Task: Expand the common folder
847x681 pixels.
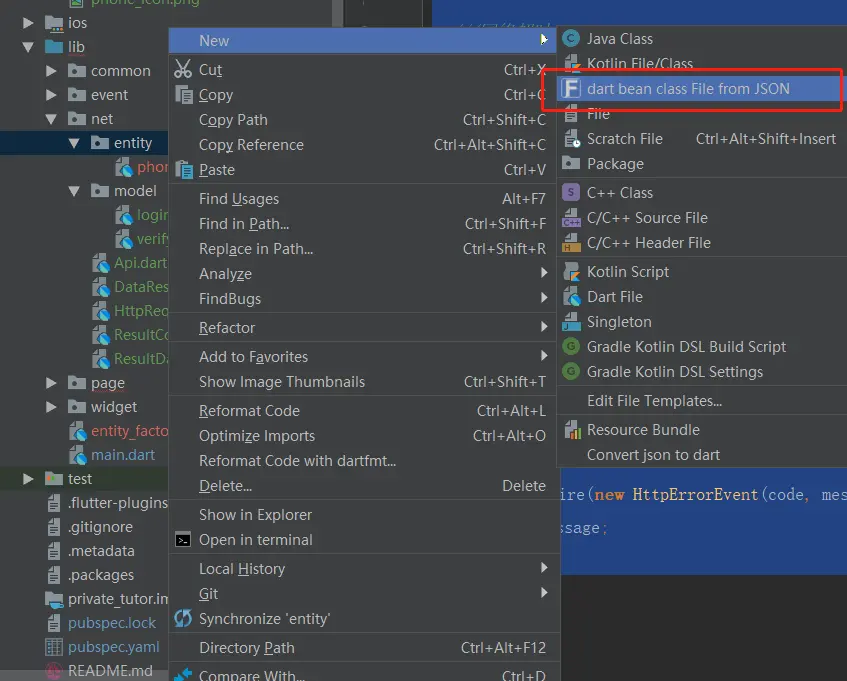Action: pyautogui.click(x=51, y=71)
